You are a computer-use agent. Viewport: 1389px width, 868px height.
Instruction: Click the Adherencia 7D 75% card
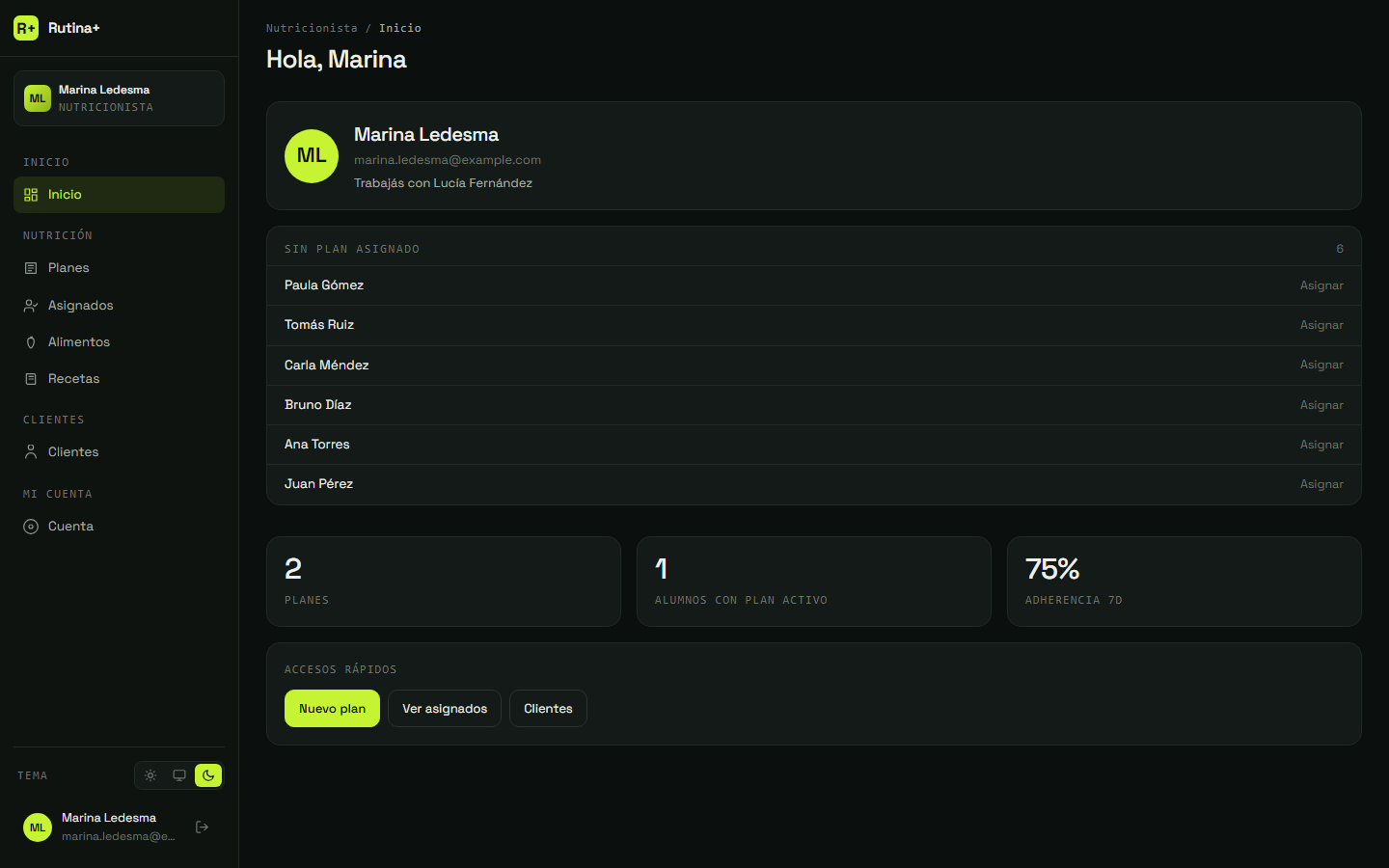tap(1185, 582)
